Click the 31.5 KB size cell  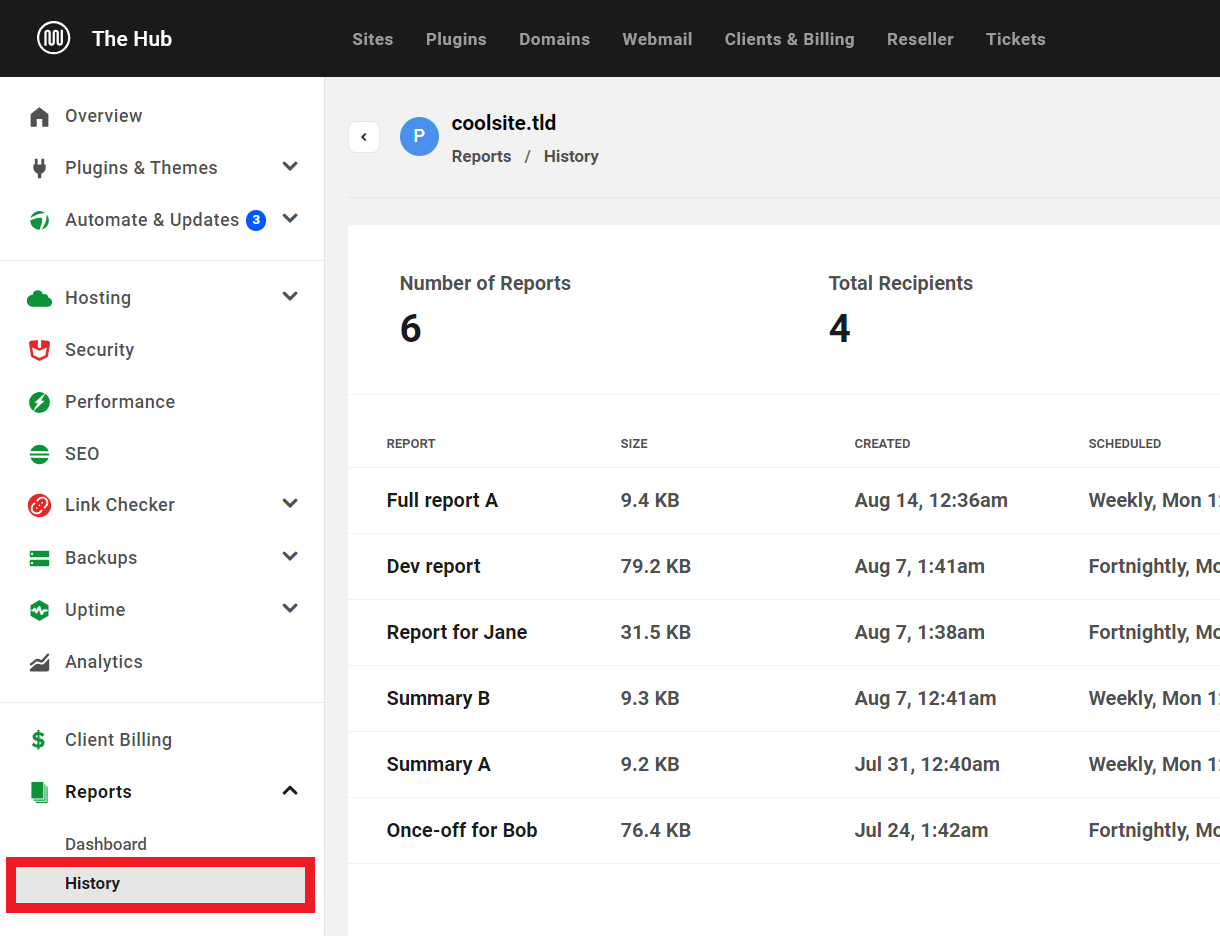pyautogui.click(x=656, y=632)
